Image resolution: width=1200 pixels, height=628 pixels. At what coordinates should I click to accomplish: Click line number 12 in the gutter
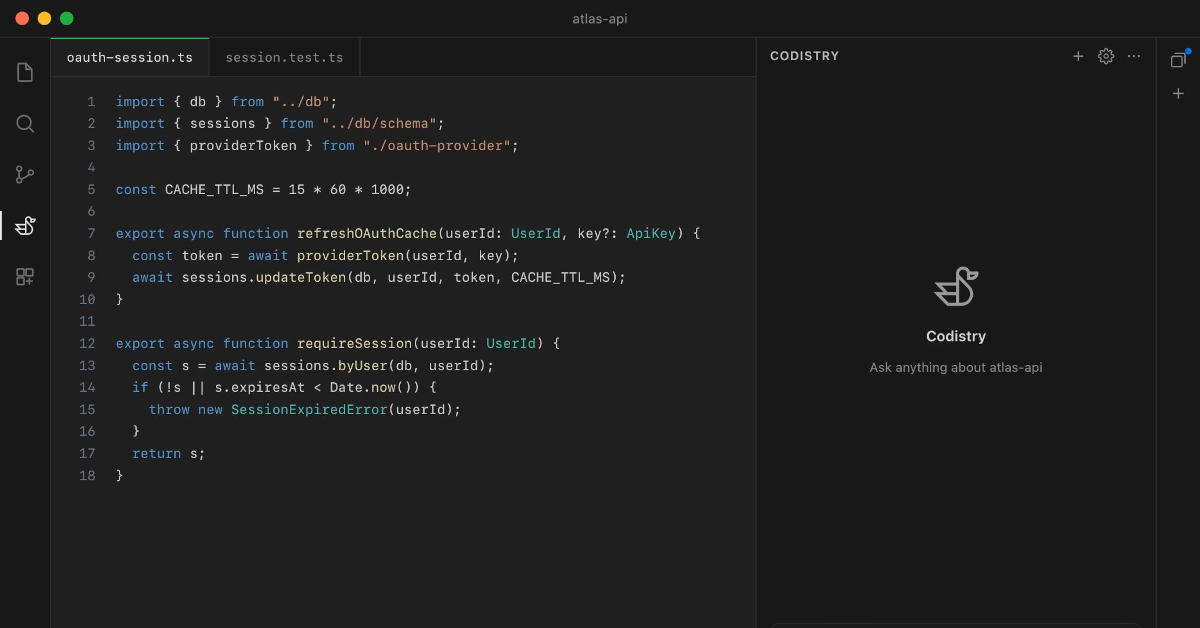coord(87,343)
